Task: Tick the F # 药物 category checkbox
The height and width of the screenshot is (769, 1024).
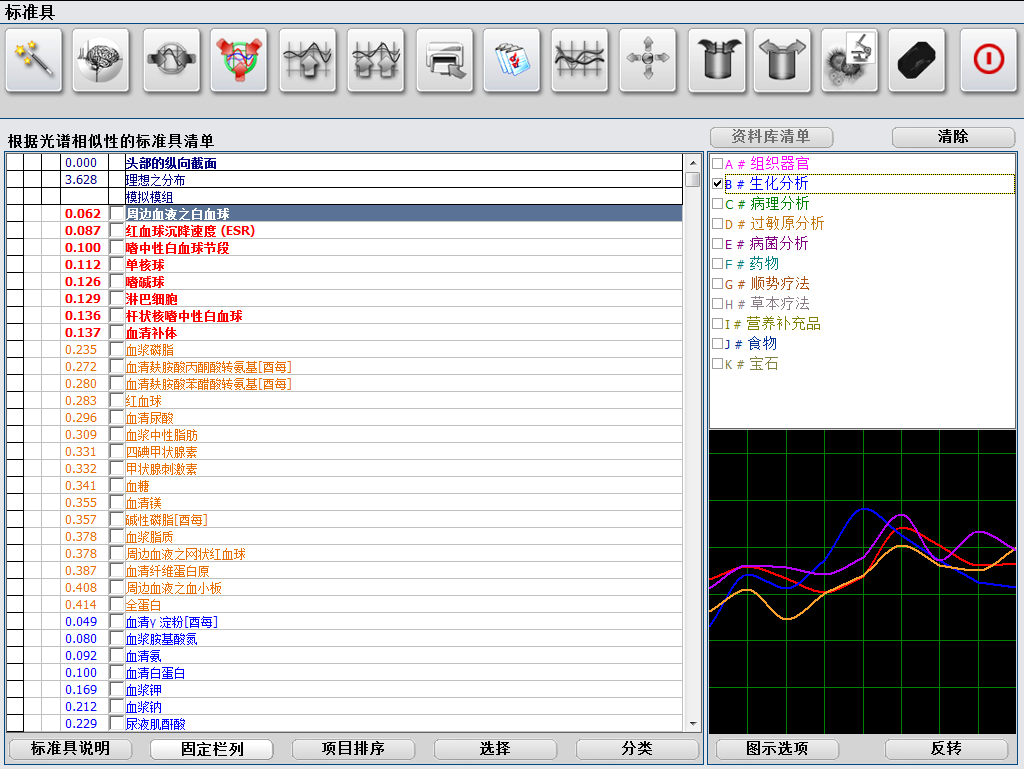Action: point(717,264)
